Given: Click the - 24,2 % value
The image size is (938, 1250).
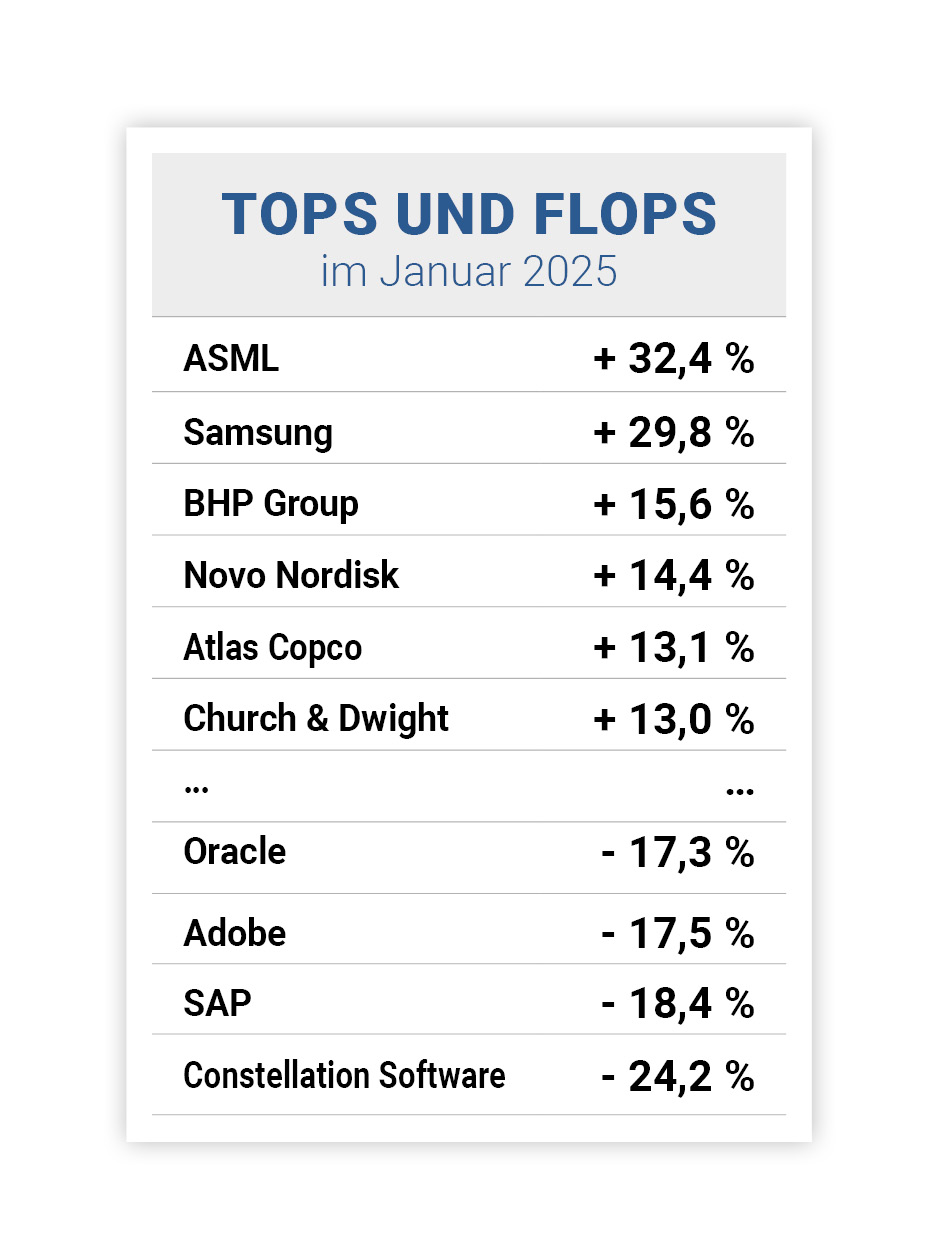Looking at the screenshot, I should pos(677,1076).
